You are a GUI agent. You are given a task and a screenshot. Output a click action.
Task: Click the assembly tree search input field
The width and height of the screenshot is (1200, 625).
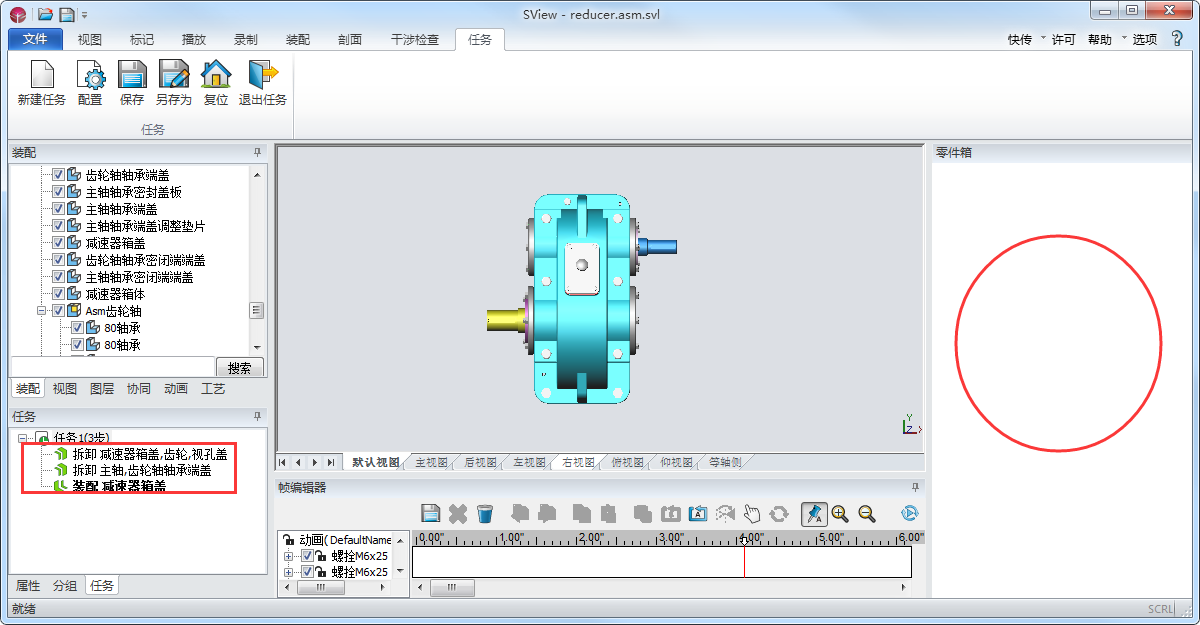[112, 367]
